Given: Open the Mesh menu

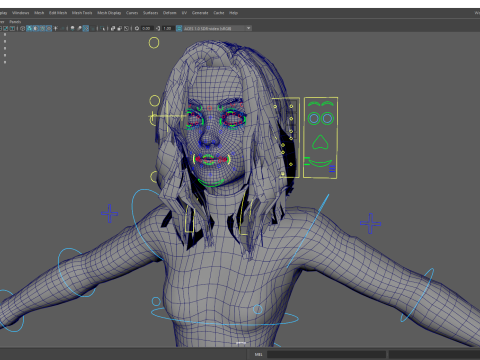Looking at the screenshot, I should click(x=39, y=13).
